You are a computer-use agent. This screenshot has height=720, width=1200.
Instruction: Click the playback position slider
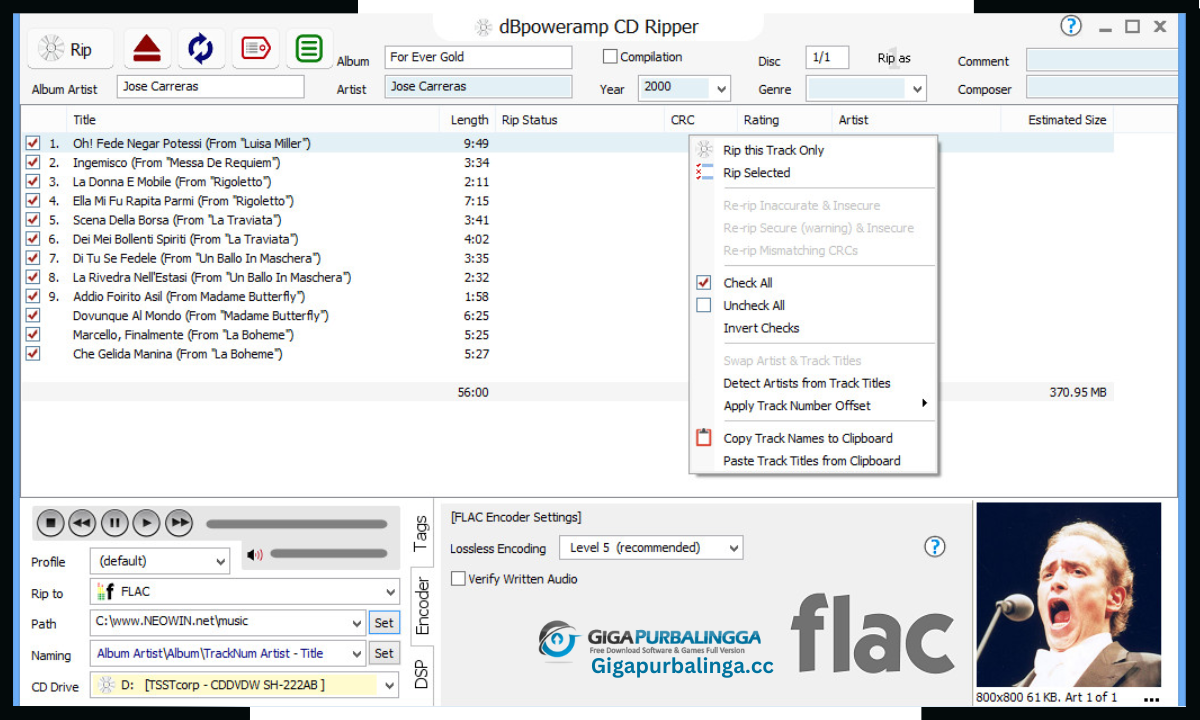click(x=296, y=524)
